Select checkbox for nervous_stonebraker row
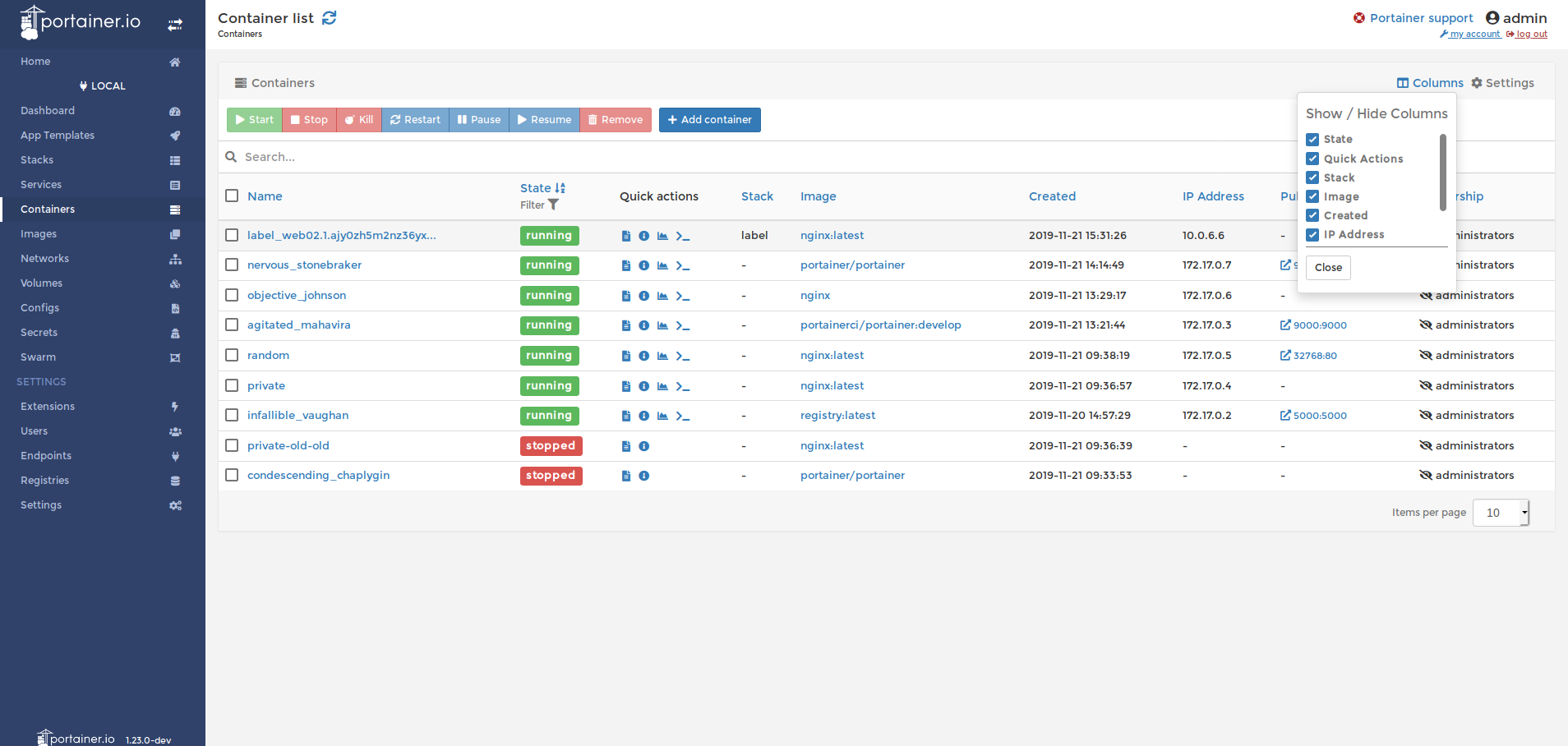Image resolution: width=1568 pixels, height=746 pixels. coord(232,265)
